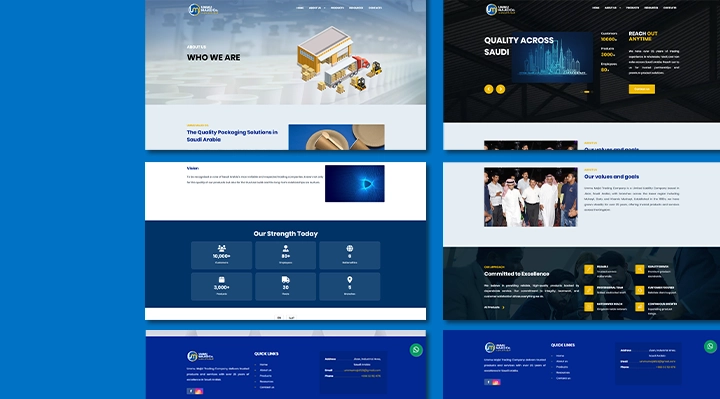
Task: Click the globe icon in Our Strength Today
Action: pyautogui.click(x=350, y=248)
